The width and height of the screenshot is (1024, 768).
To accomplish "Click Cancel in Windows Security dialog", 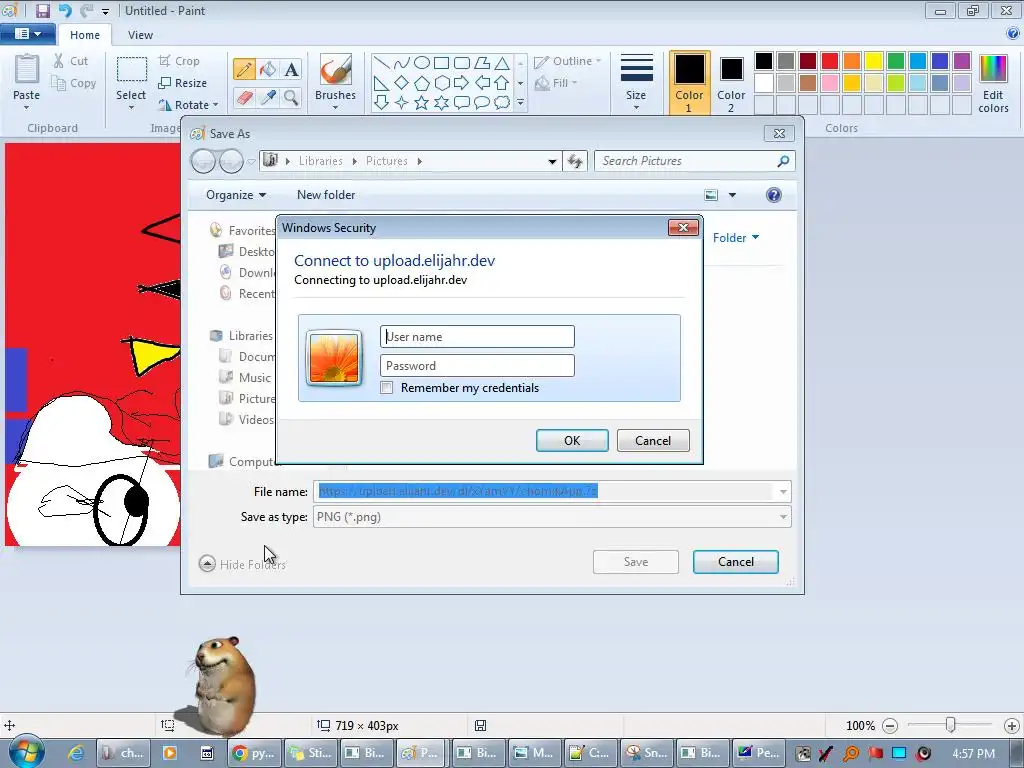I will coord(653,440).
